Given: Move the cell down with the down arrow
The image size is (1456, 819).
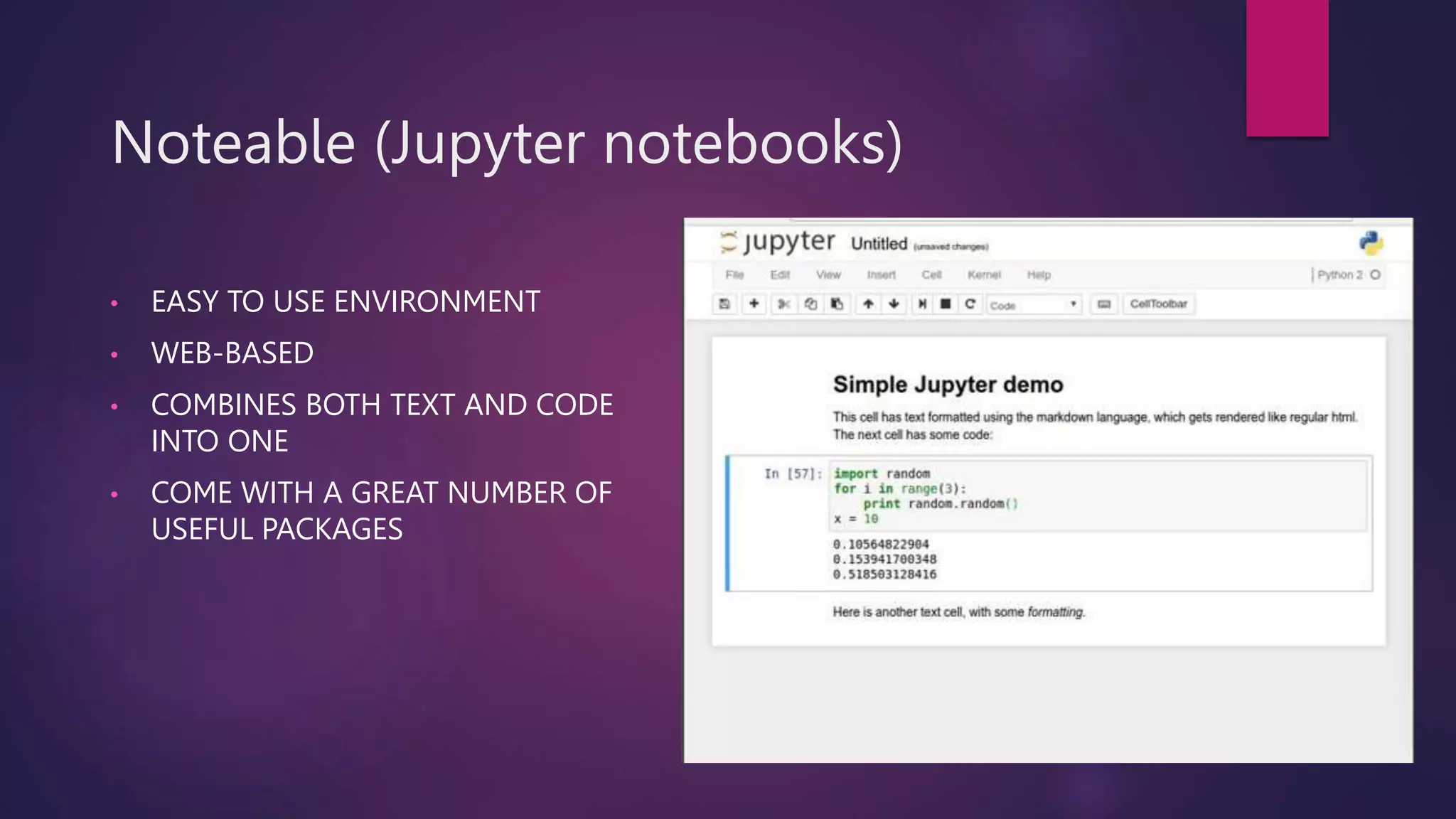Looking at the screenshot, I should 894,304.
